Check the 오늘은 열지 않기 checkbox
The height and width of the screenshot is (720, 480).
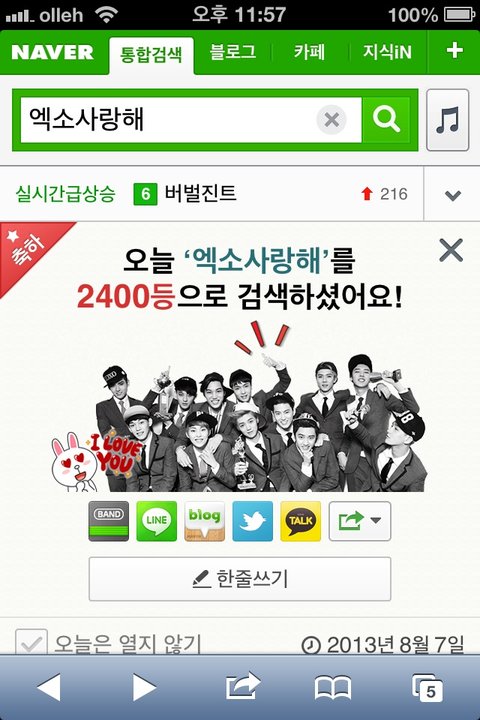(31, 642)
